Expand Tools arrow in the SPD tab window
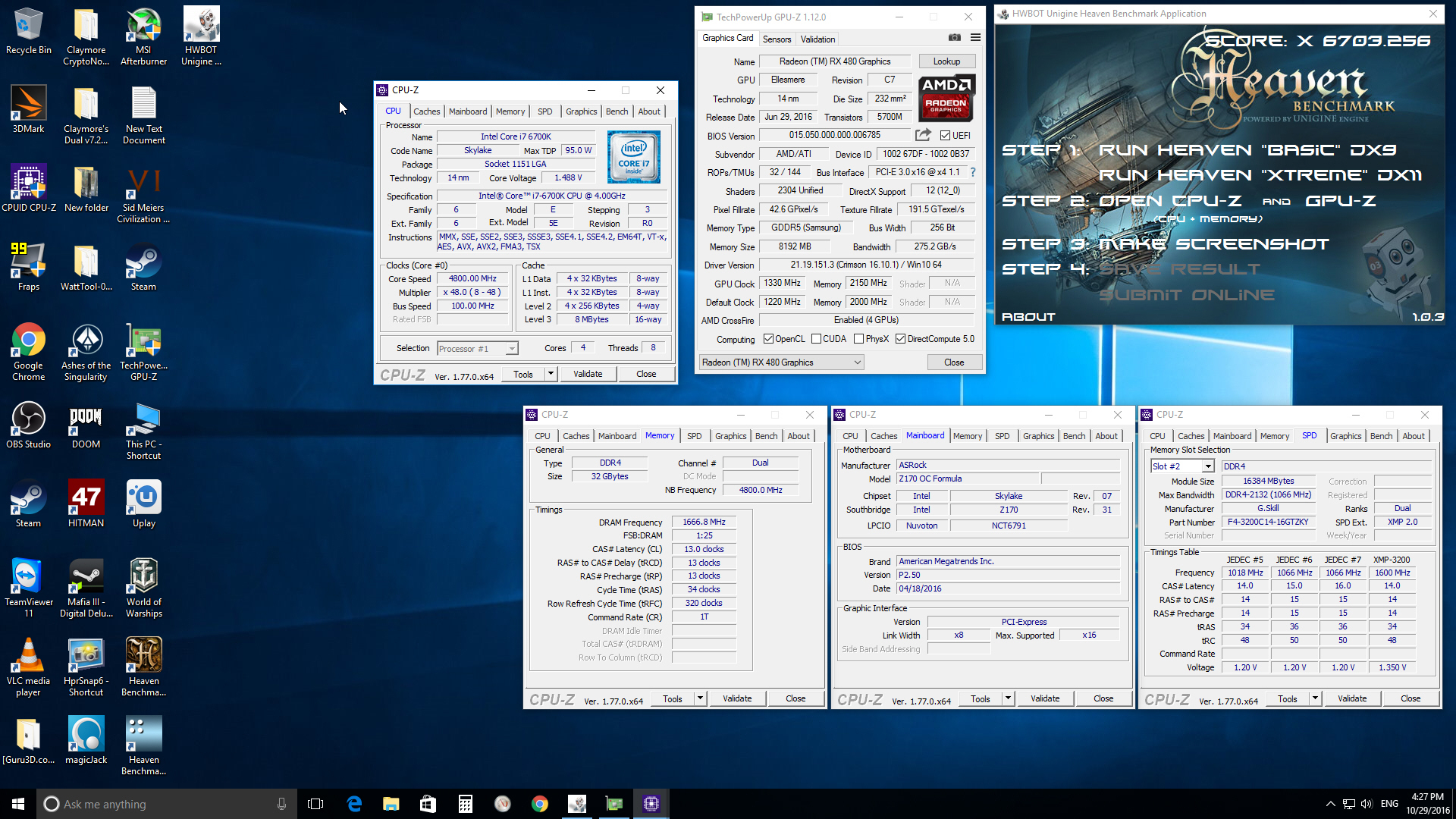Image resolution: width=1456 pixels, height=819 pixels. [x=1316, y=698]
